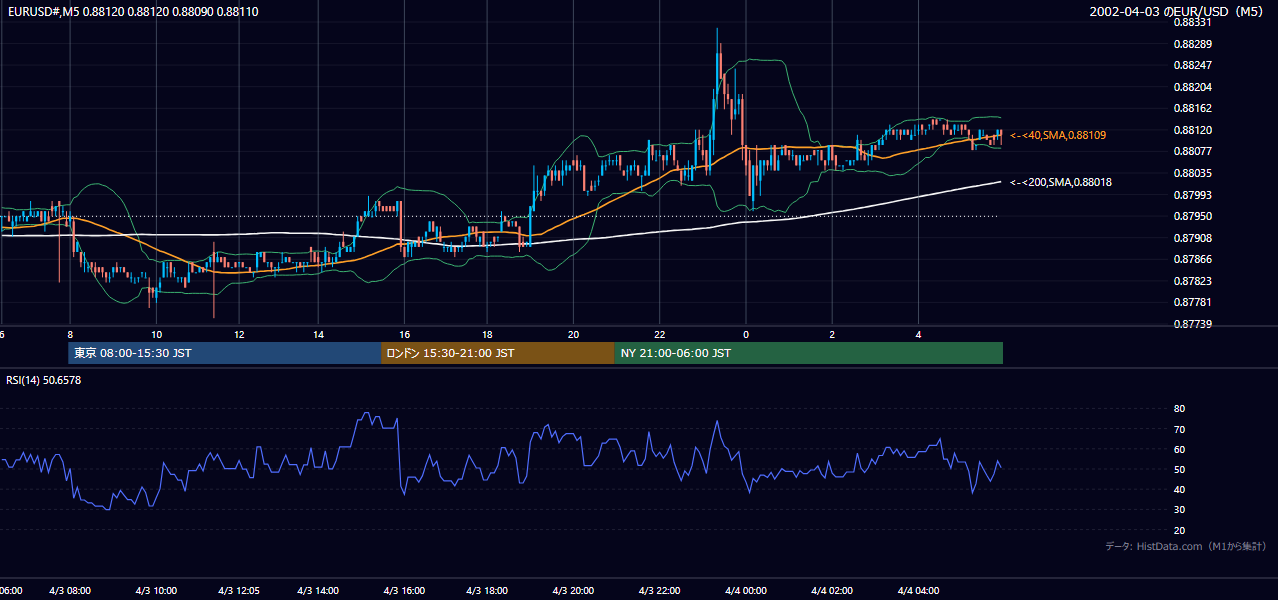Click the bottom time label 4/3 10:00
Viewport: 1278px width, 600px height.
click(157, 591)
